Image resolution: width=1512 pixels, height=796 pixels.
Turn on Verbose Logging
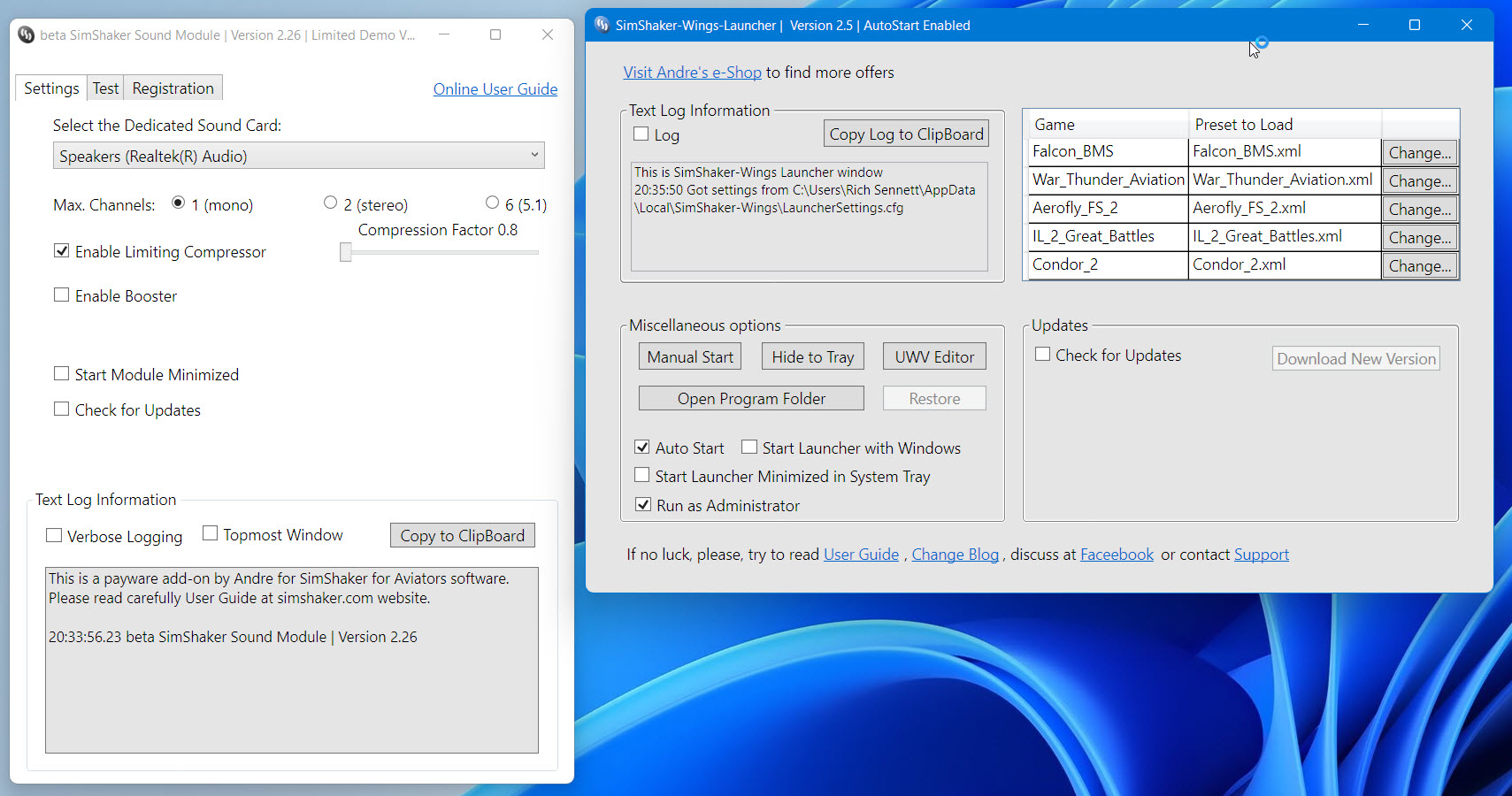click(x=54, y=536)
